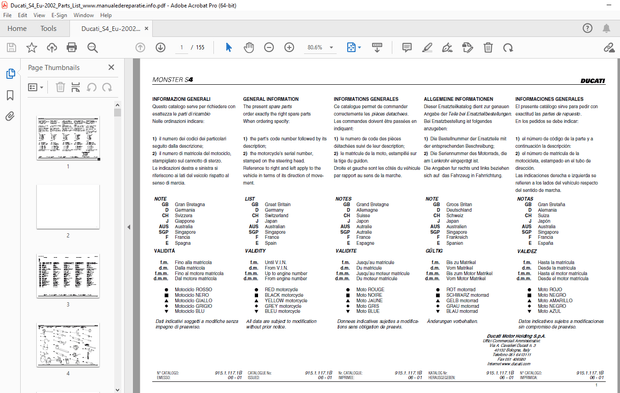Rotate pages counterclockwise in thumbnails panel
Viewport: 620px width, 393px height.
tap(91, 87)
